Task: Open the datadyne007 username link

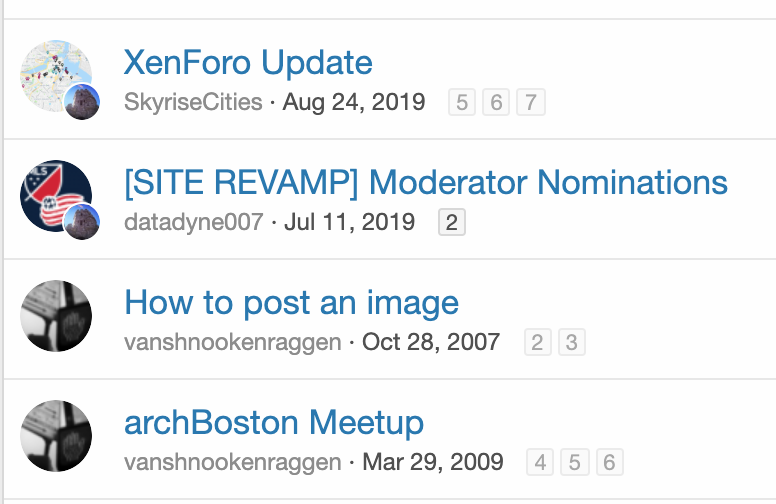Action: [x=193, y=222]
